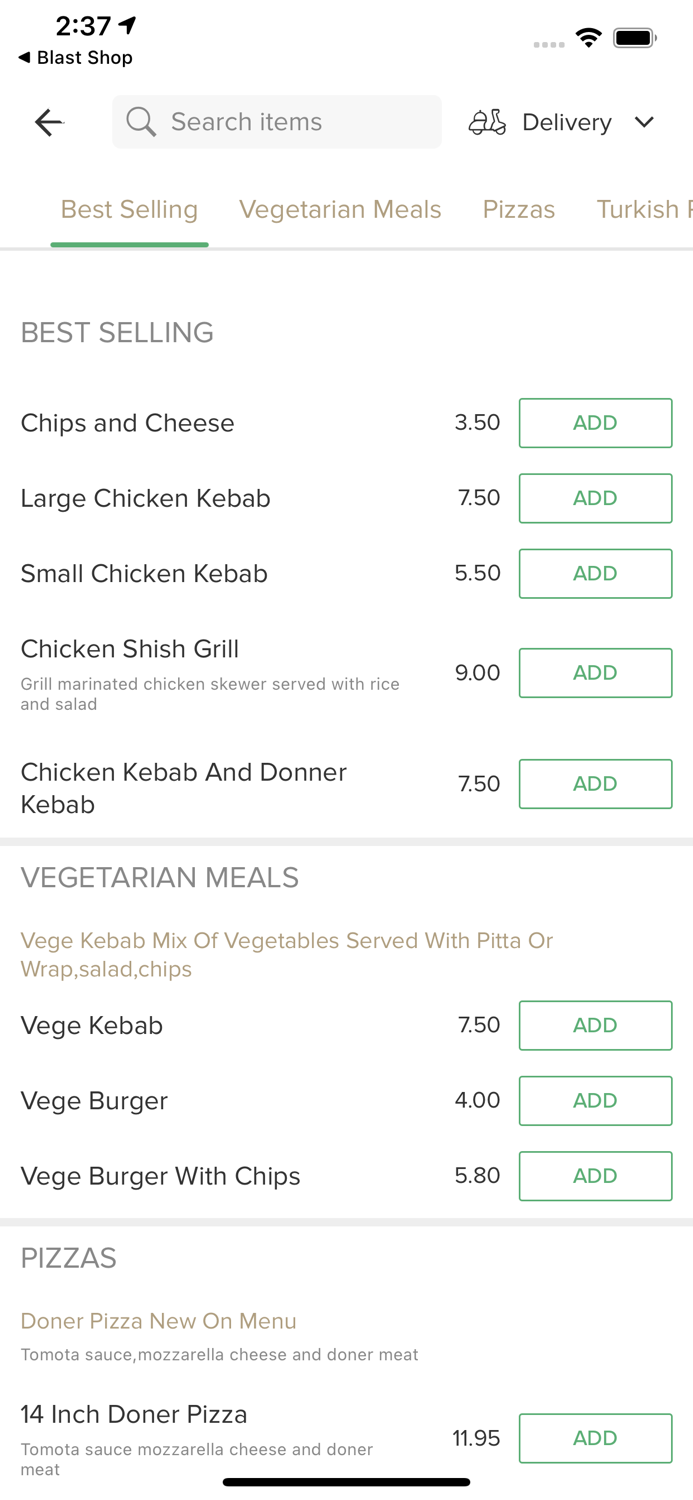Expand the Delivery dropdown chevron
The width and height of the screenshot is (693, 1500).
tap(644, 122)
